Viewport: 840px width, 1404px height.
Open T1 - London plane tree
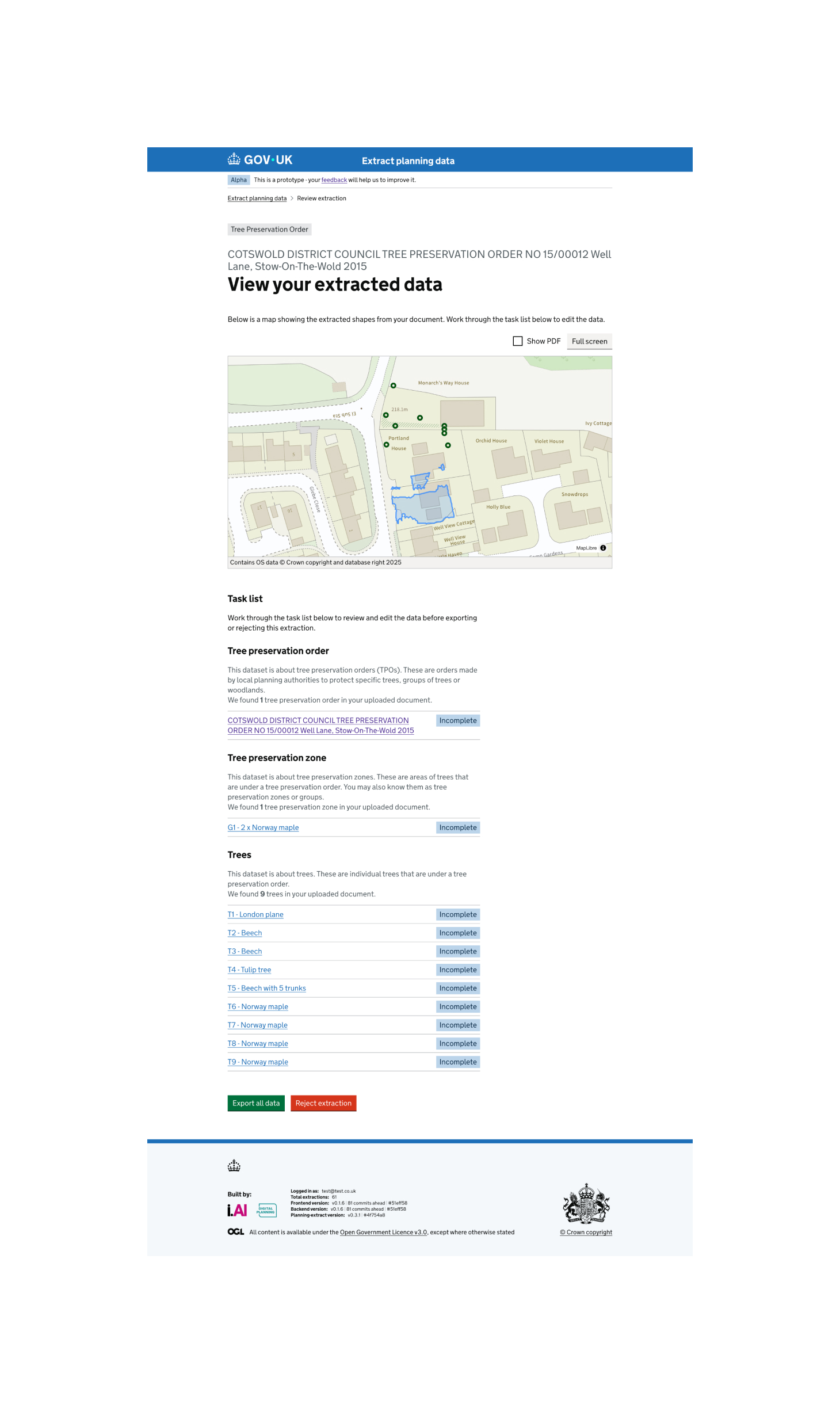255,914
